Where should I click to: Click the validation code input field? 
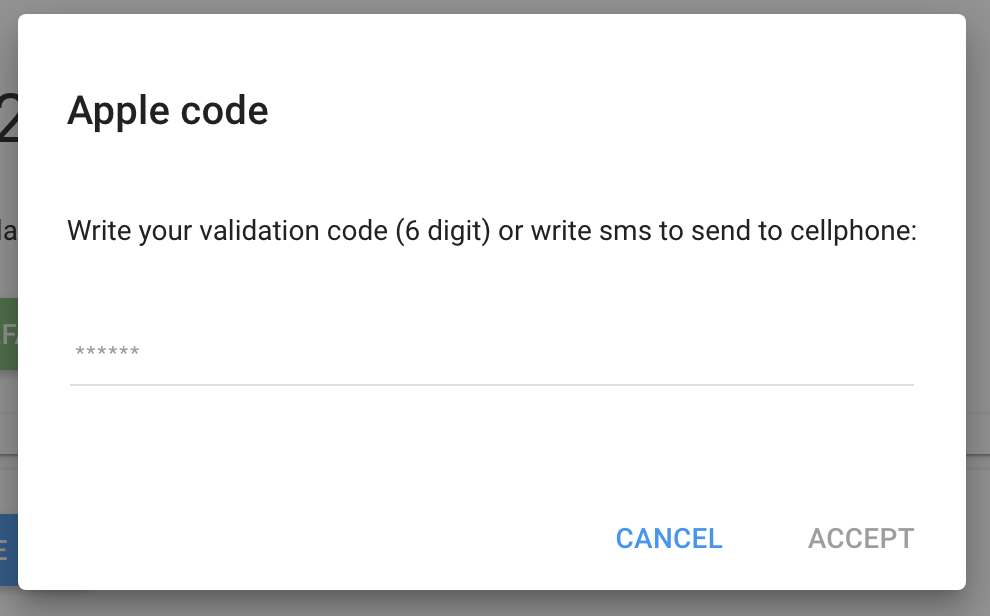pyautogui.click(x=491, y=352)
